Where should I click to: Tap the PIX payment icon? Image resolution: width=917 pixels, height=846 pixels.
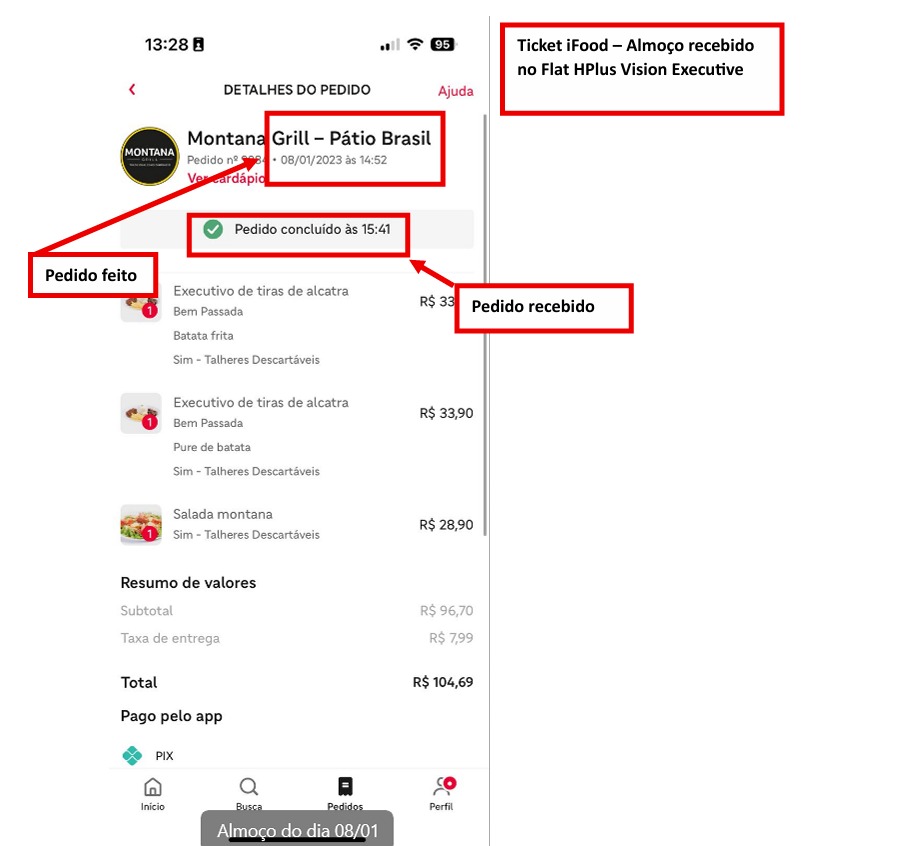[x=132, y=755]
